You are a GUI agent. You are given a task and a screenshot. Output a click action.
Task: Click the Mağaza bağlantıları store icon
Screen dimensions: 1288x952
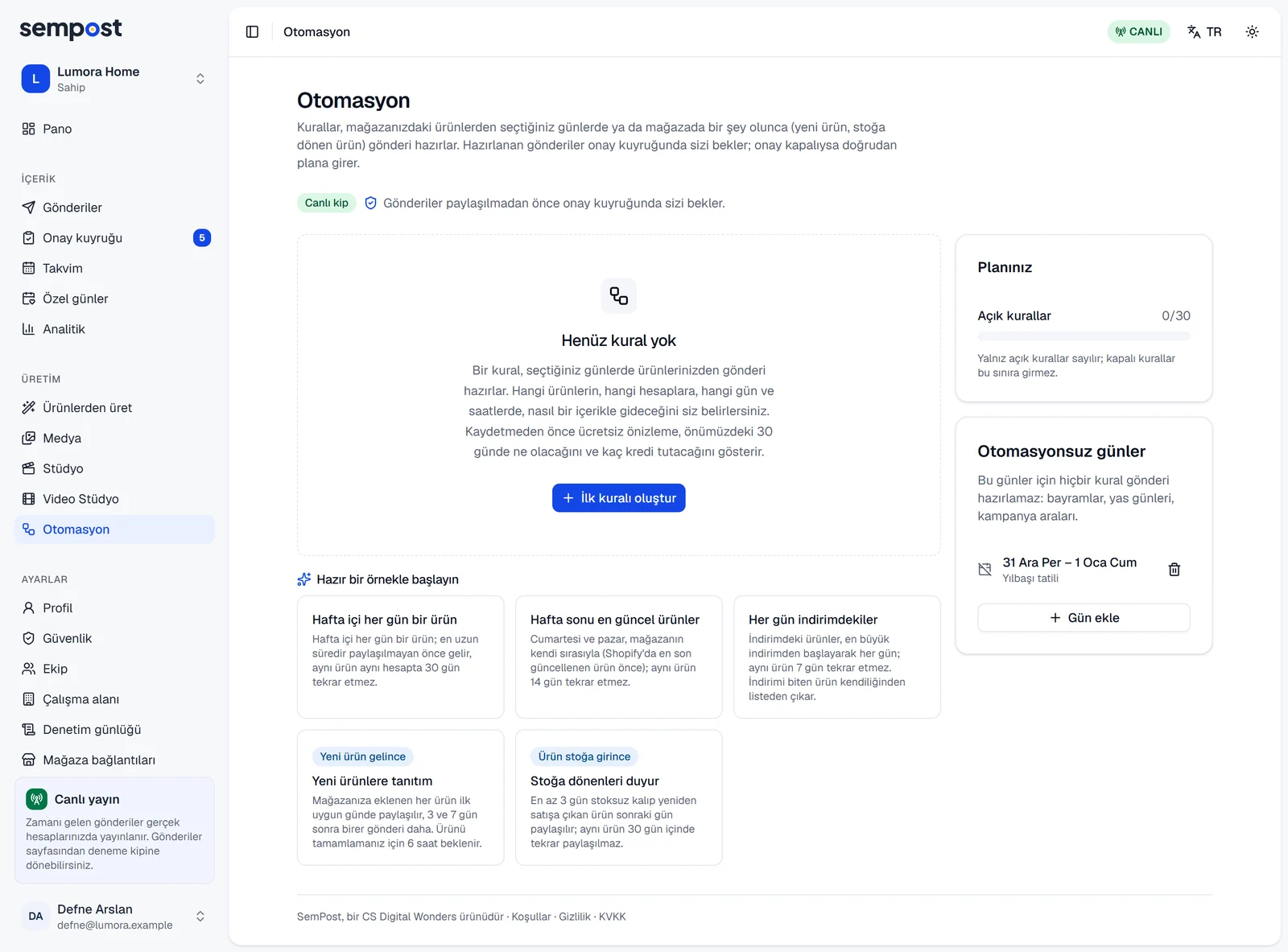(x=29, y=760)
